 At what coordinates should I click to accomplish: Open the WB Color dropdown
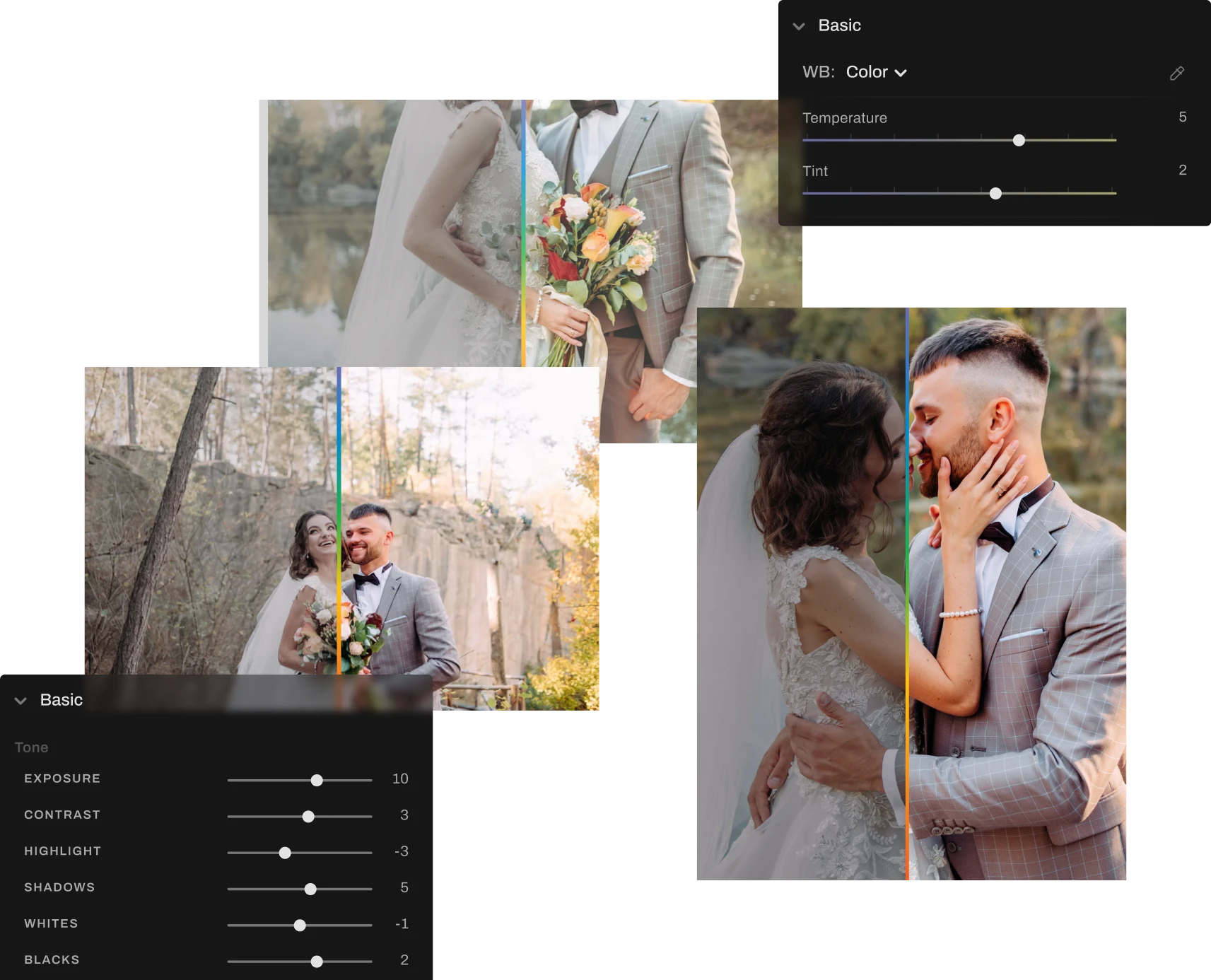[x=876, y=71]
